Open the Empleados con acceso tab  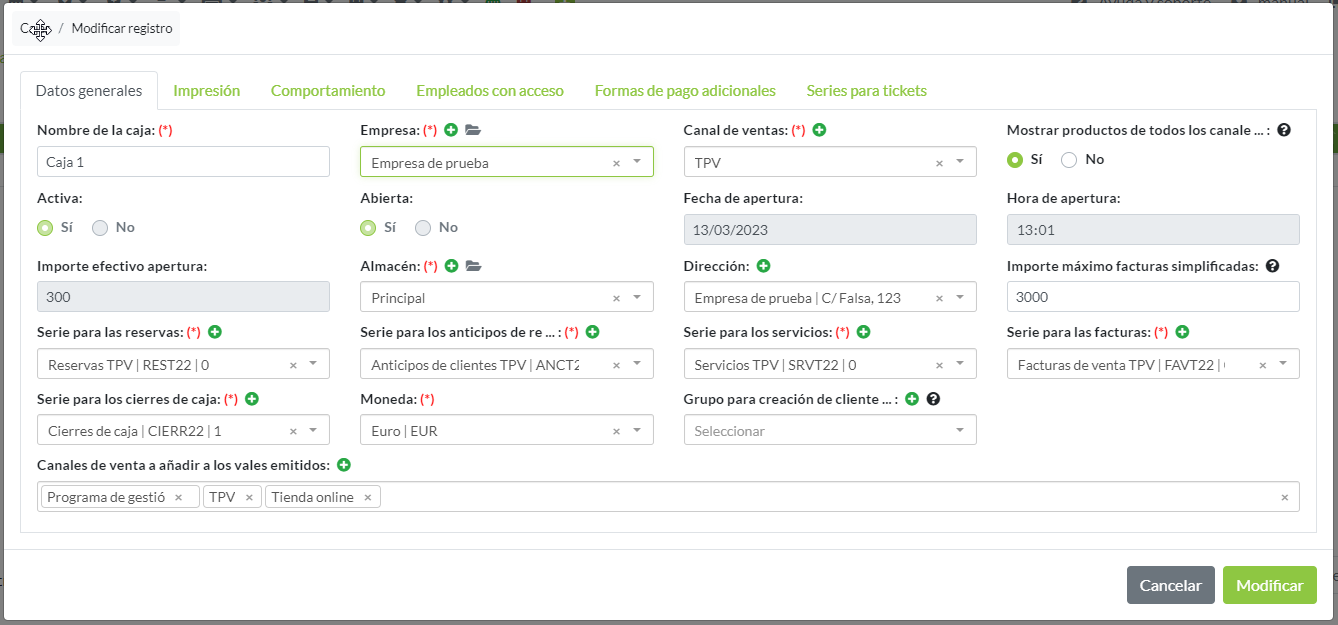(x=489, y=90)
